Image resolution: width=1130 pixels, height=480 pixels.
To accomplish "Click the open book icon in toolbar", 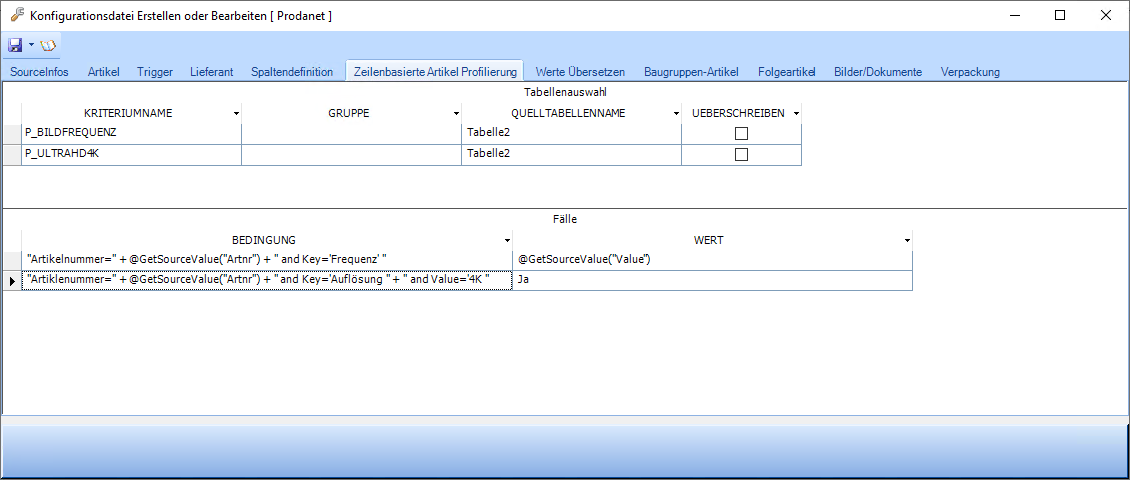I will pyautogui.click(x=48, y=45).
